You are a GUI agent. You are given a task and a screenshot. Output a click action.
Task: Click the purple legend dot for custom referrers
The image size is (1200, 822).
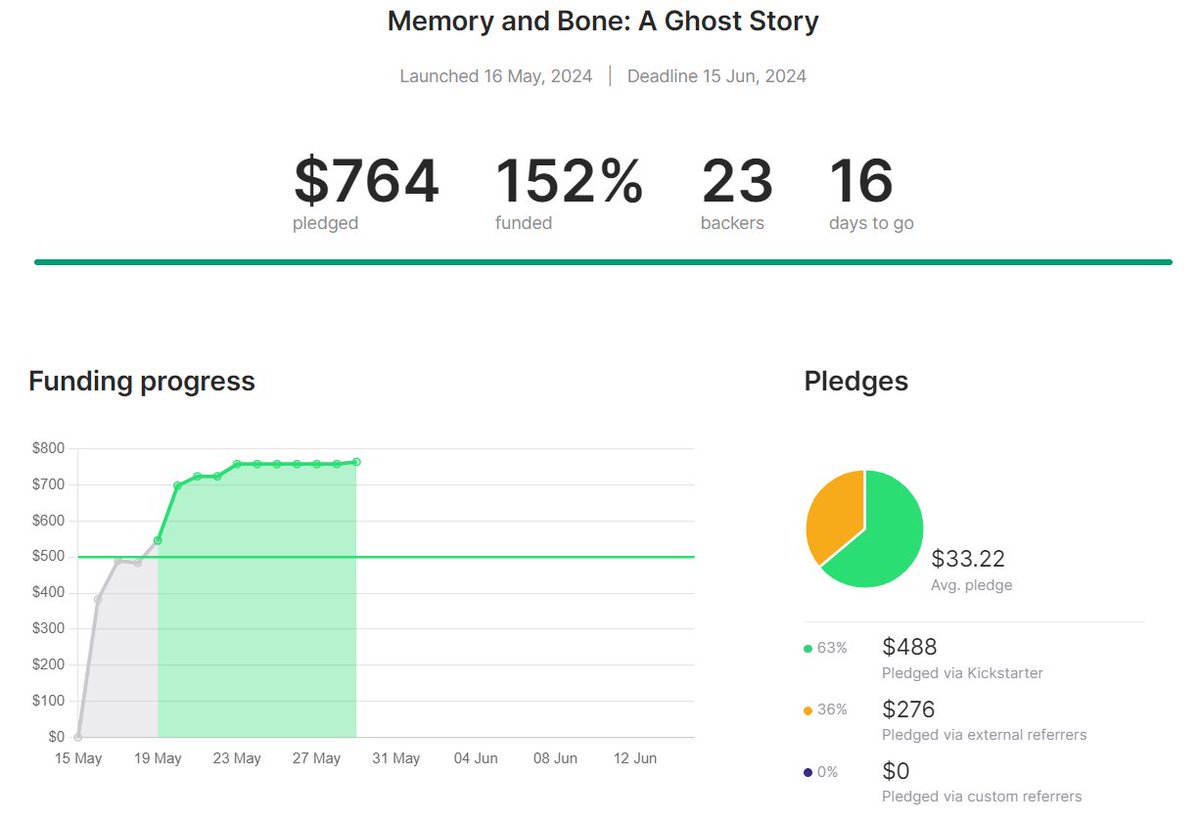[808, 772]
